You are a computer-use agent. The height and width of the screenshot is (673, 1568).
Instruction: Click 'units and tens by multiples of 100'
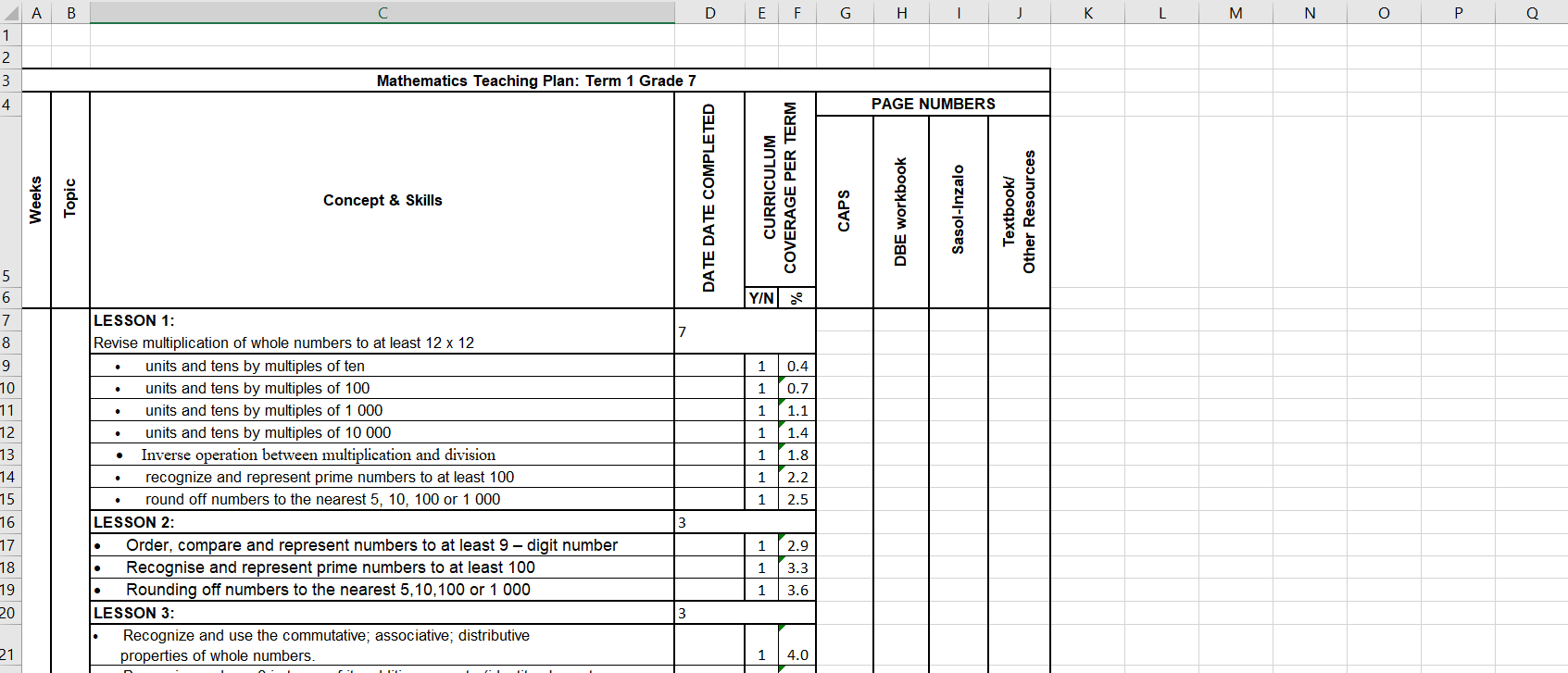[383, 388]
